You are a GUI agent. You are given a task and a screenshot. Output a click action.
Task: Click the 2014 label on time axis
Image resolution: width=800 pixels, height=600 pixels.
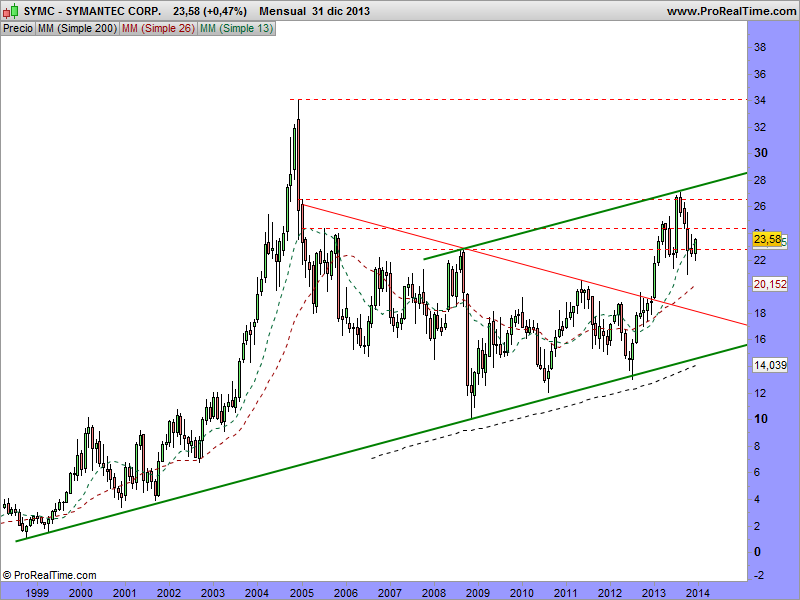coord(698,593)
